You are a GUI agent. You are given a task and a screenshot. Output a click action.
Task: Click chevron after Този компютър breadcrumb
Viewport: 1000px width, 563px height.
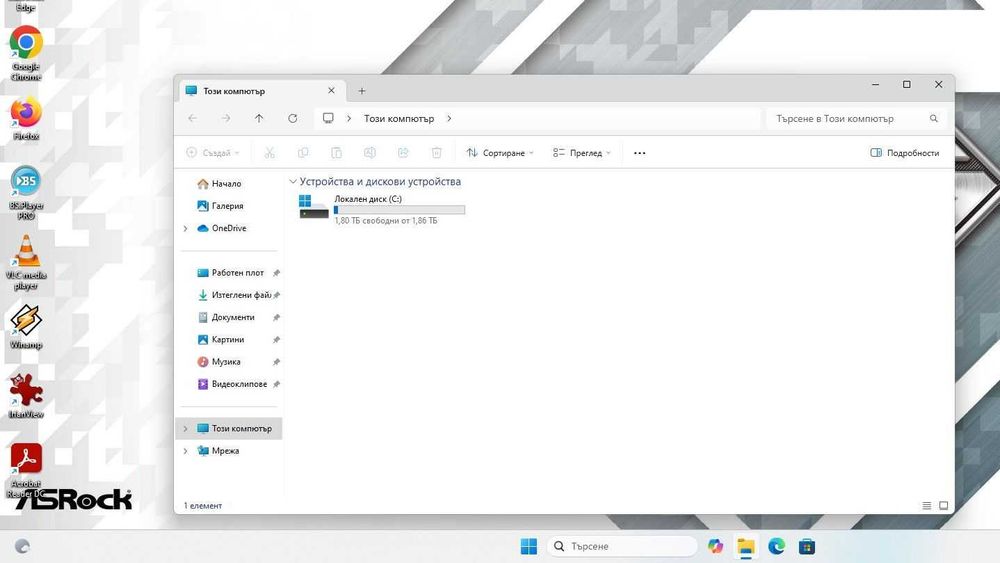(449, 119)
